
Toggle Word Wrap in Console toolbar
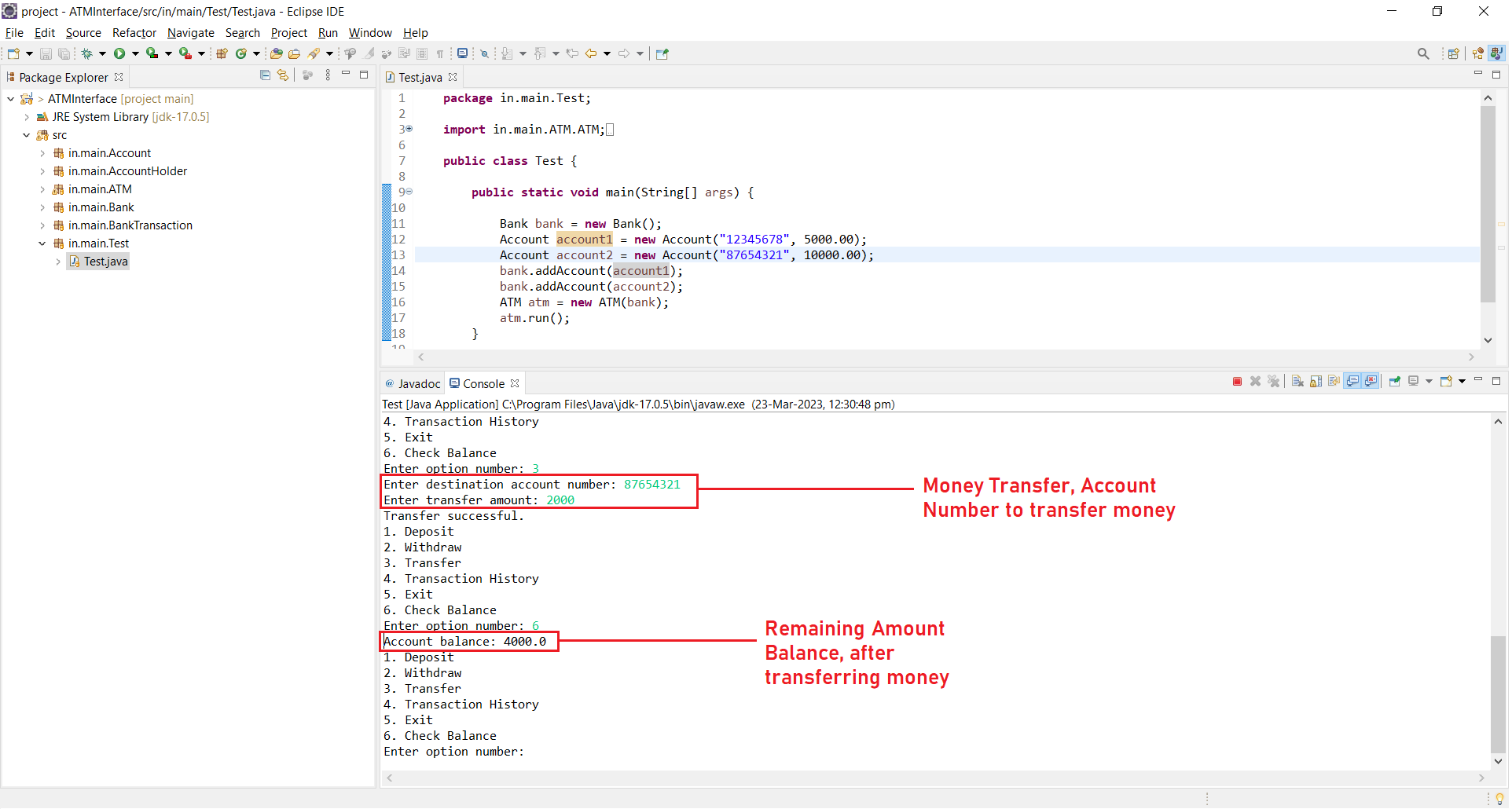click(x=1334, y=382)
